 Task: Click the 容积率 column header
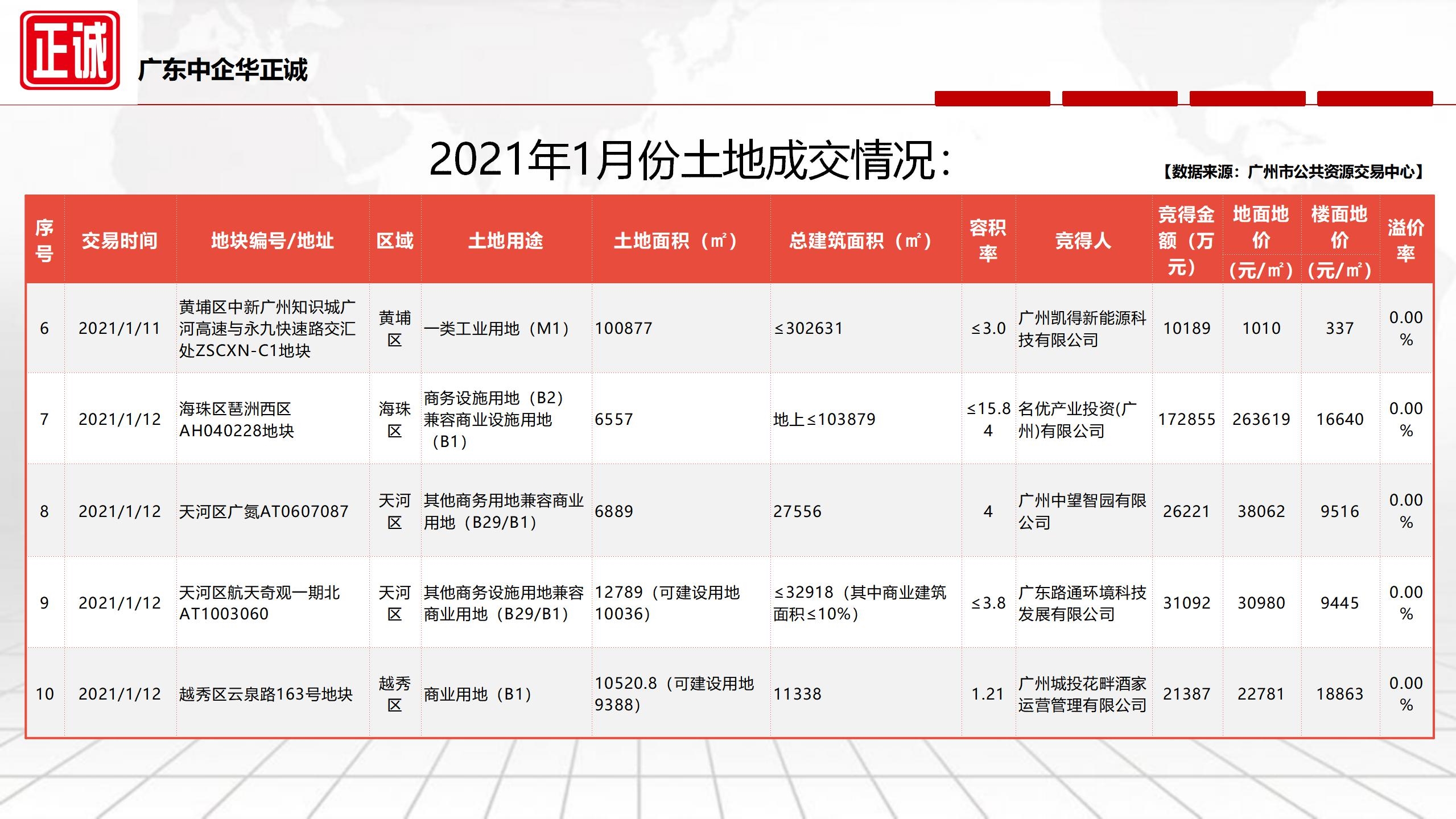[988, 241]
